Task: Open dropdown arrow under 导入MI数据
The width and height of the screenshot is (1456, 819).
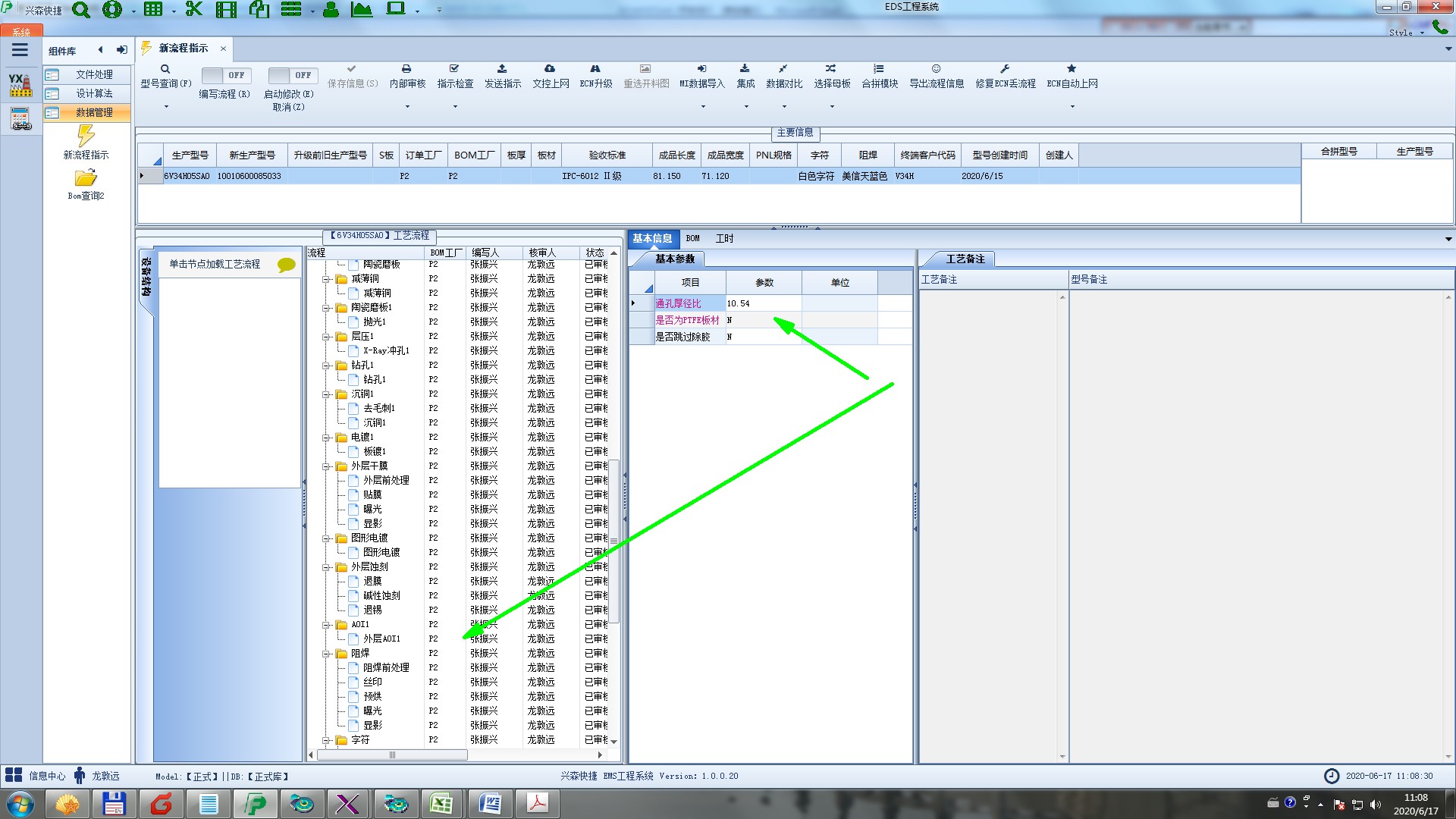Action: (702, 106)
